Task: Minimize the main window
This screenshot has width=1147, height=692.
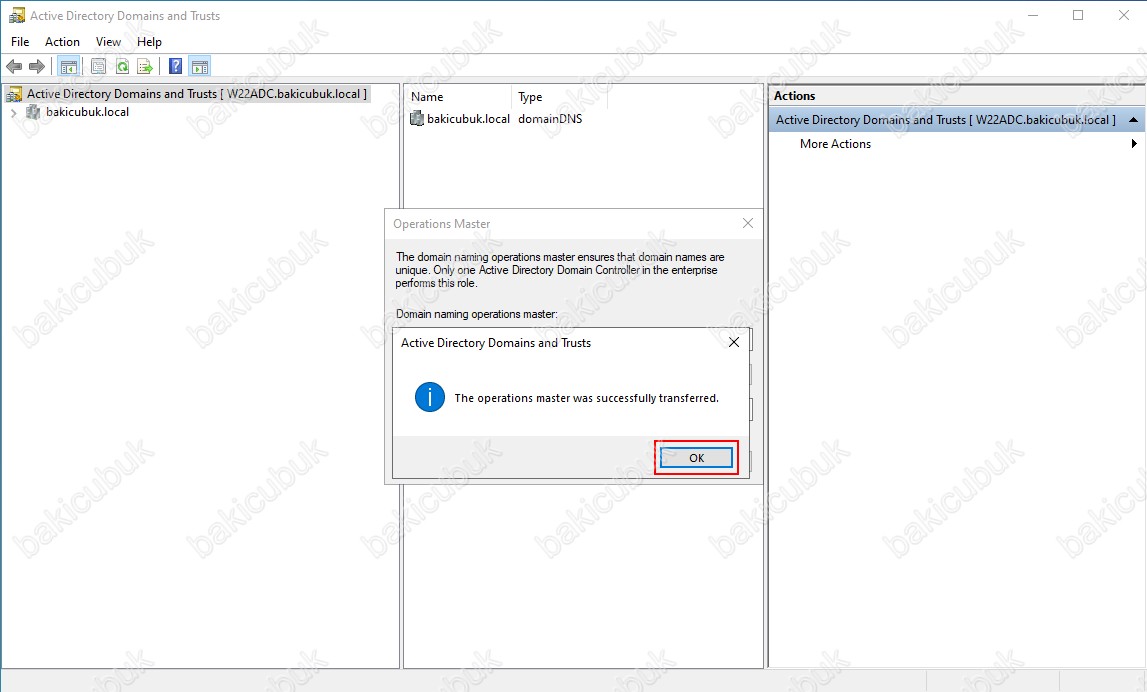Action: pyautogui.click(x=1033, y=15)
